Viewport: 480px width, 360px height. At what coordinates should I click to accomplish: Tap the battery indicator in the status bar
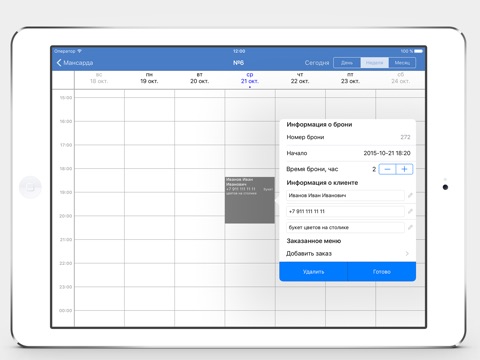pos(419,51)
